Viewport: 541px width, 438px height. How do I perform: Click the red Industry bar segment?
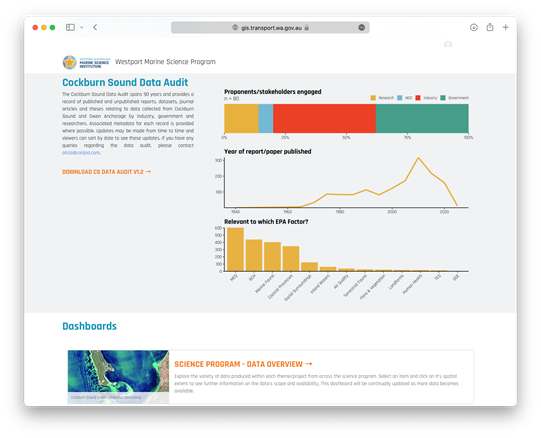[324, 118]
